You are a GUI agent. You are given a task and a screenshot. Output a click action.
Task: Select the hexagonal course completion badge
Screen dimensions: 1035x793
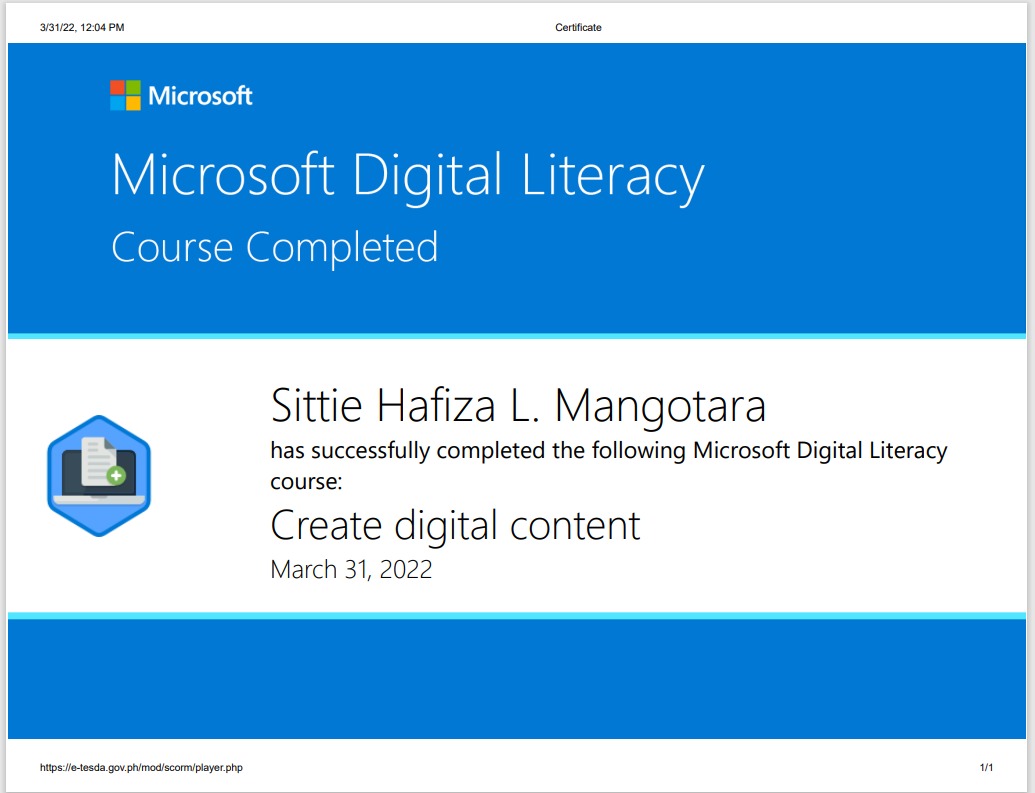click(99, 473)
